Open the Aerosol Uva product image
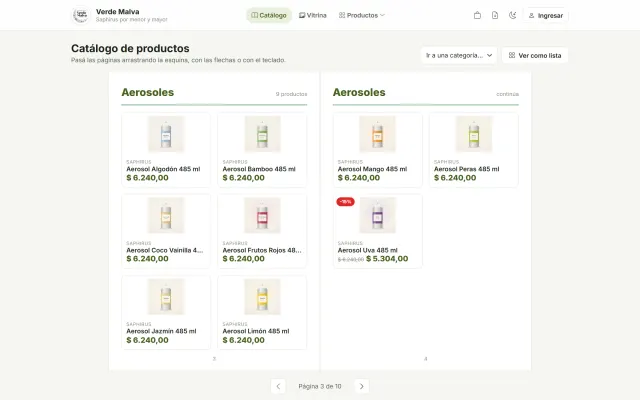The height and width of the screenshot is (400, 640). click(x=377, y=215)
